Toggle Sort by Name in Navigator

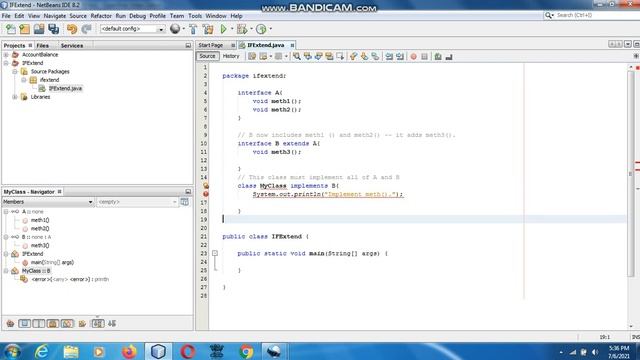tap(98, 323)
